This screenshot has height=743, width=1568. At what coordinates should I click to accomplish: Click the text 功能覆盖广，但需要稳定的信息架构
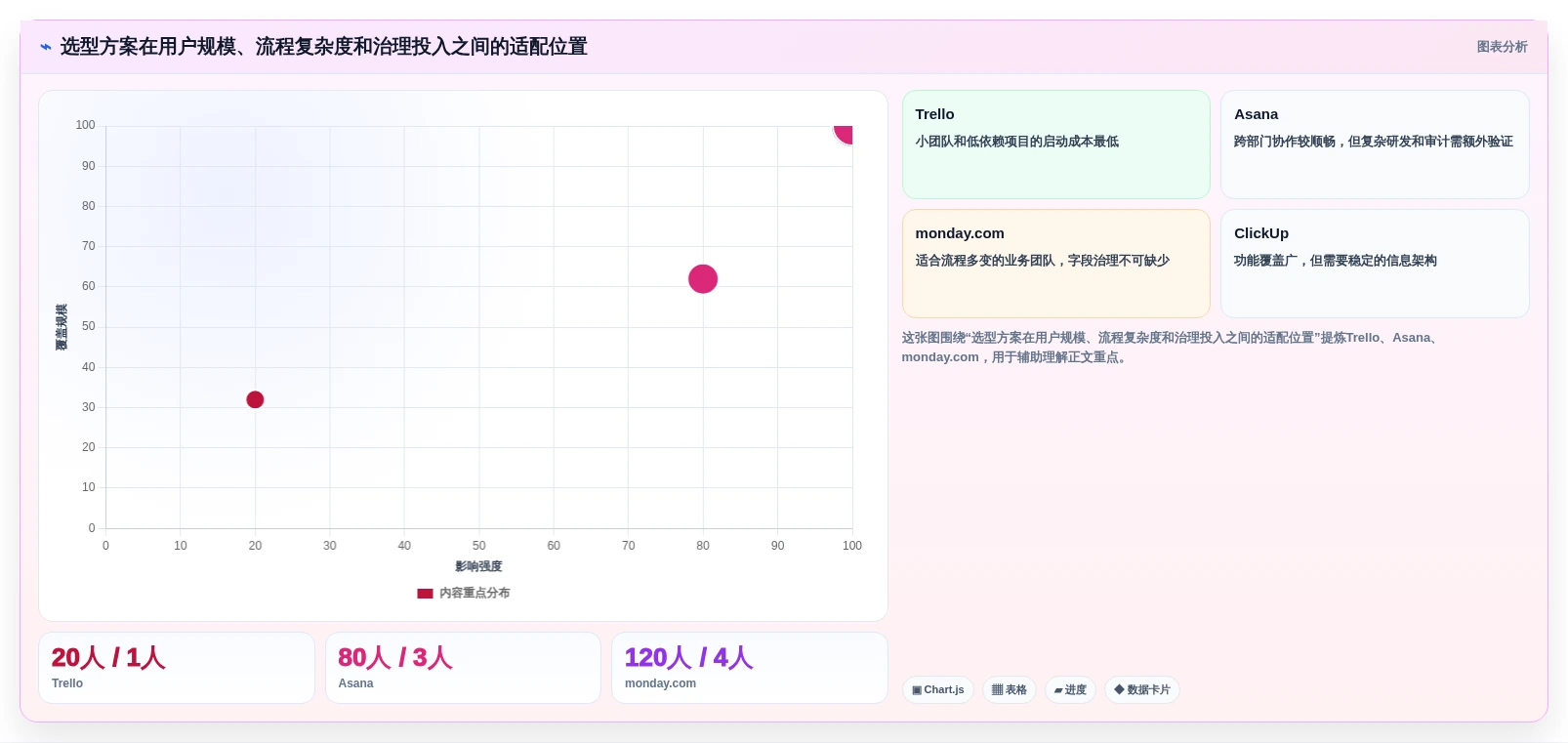[1336, 261]
